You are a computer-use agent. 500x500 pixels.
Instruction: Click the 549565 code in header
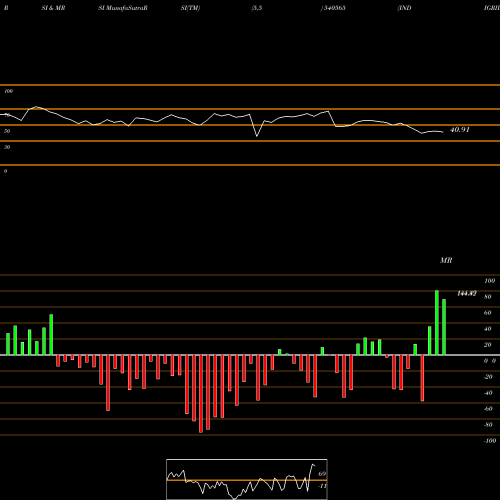[x=334, y=8]
